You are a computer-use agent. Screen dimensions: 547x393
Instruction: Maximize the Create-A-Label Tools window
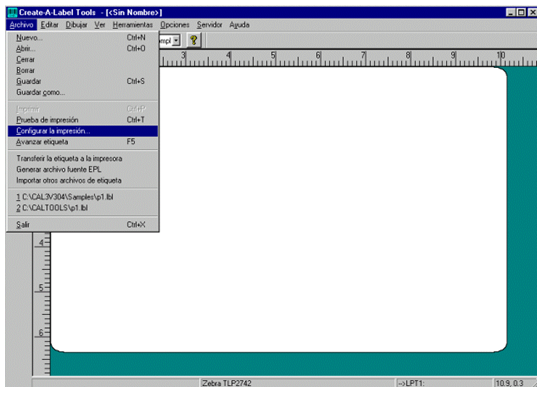521,13
